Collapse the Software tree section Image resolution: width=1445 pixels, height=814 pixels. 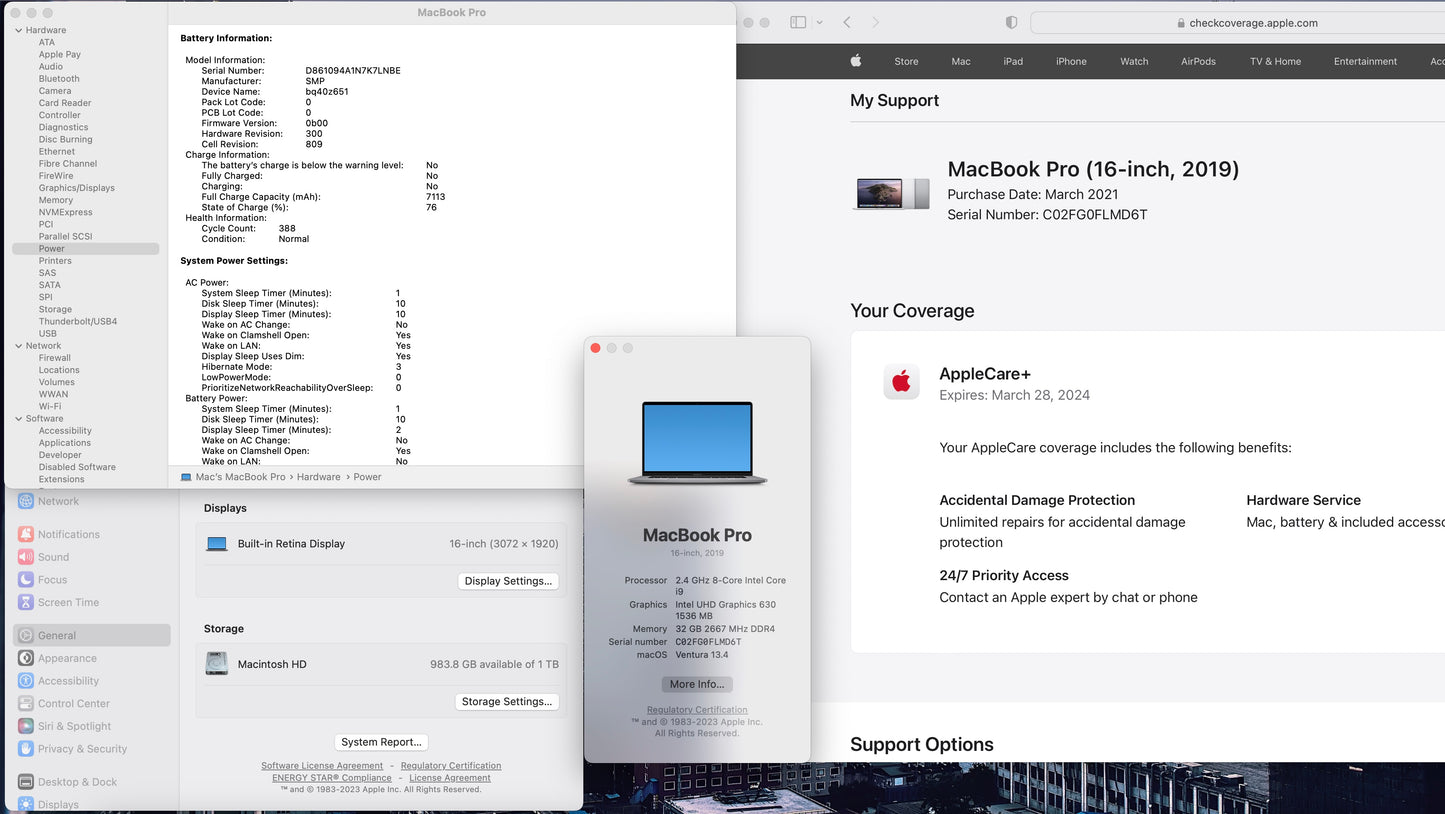pos(17,418)
